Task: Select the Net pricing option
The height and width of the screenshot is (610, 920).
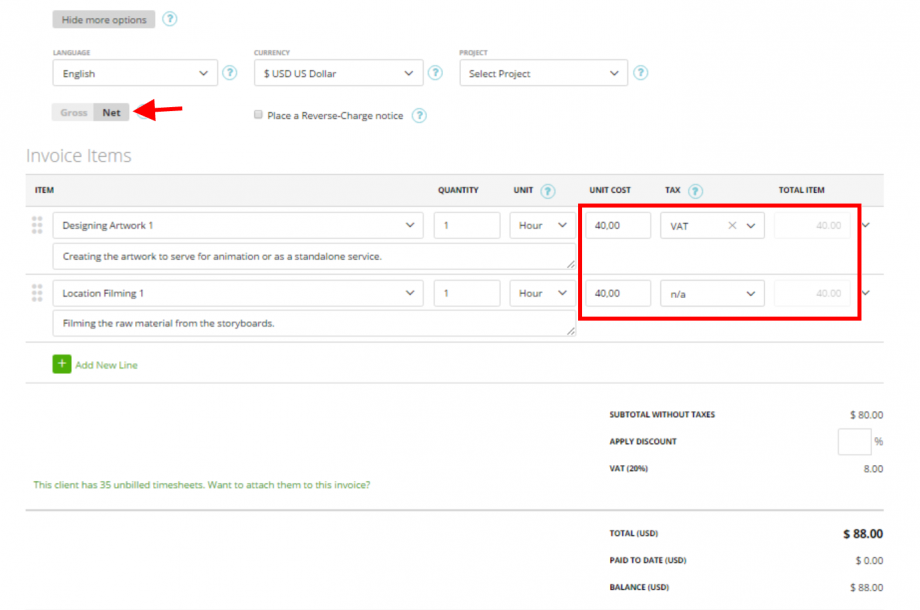Action: click(111, 112)
